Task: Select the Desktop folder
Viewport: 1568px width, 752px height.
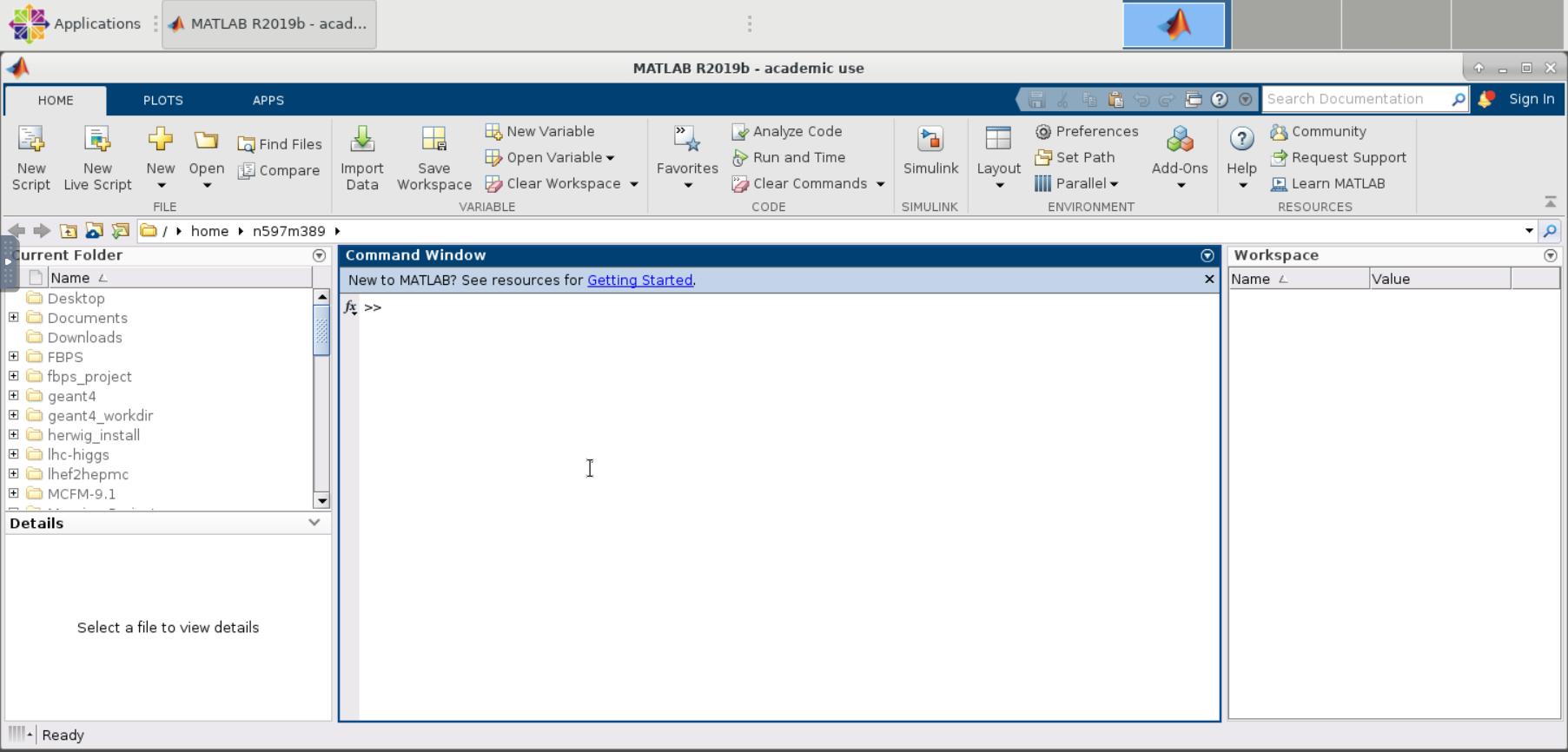Action: pos(76,298)
